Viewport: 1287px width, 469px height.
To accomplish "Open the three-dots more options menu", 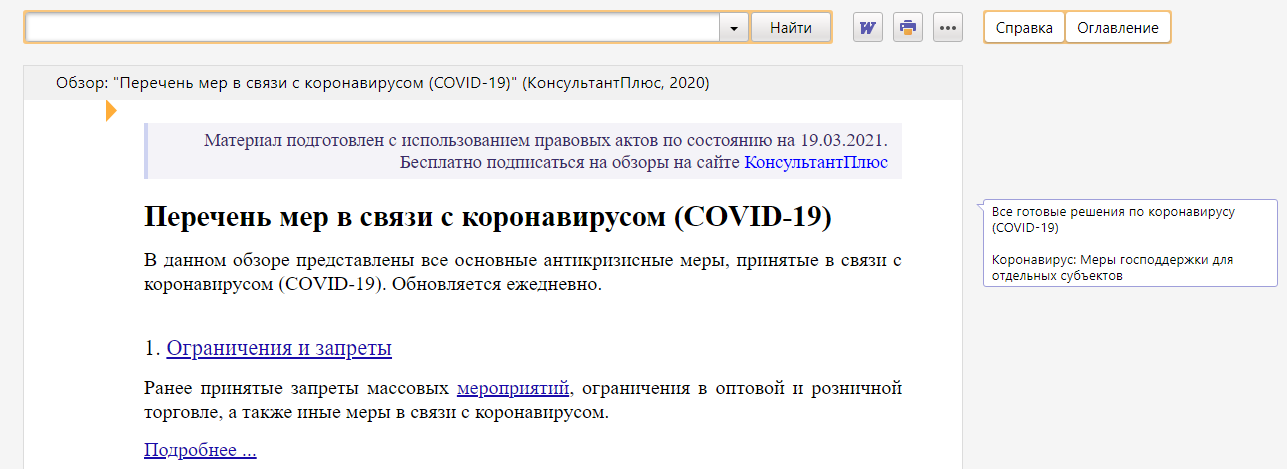I will pyautogui.click(x=947, y=28).
